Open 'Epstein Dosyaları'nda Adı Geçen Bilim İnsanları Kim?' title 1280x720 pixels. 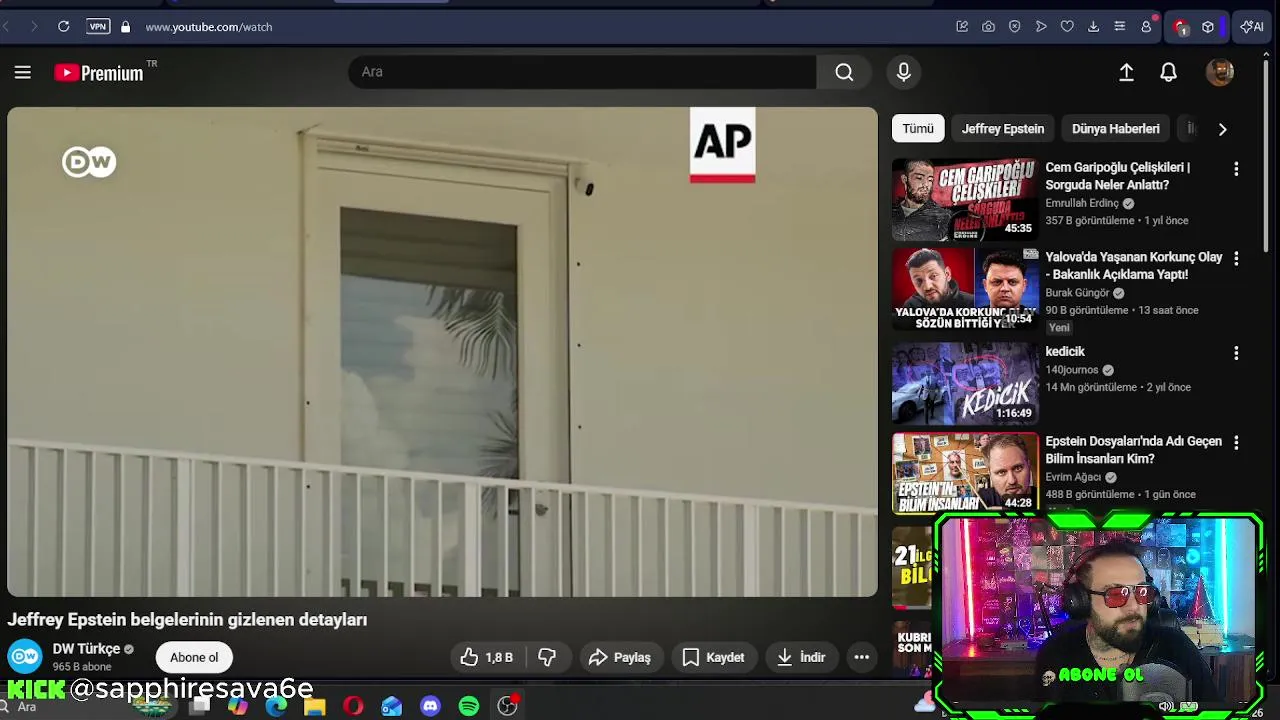click(1133, 450)
